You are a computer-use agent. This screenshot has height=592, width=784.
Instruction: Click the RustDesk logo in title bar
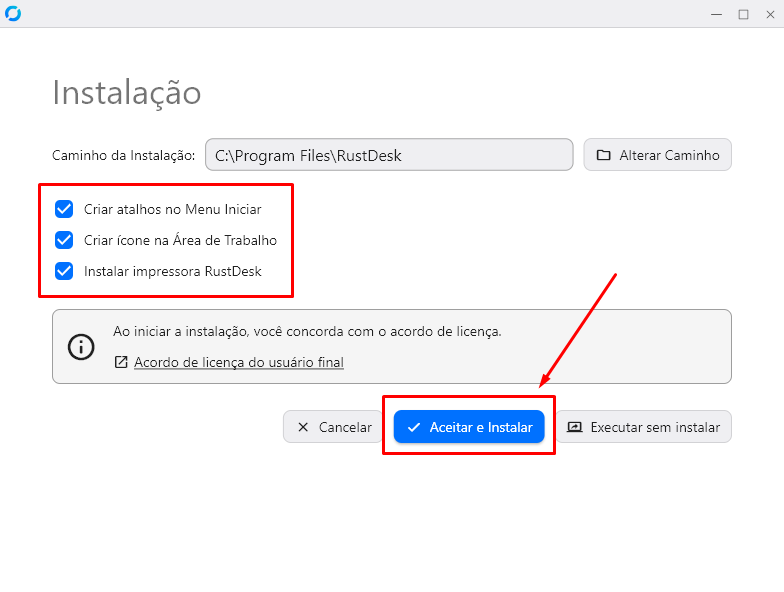click(x=13, y=14)
